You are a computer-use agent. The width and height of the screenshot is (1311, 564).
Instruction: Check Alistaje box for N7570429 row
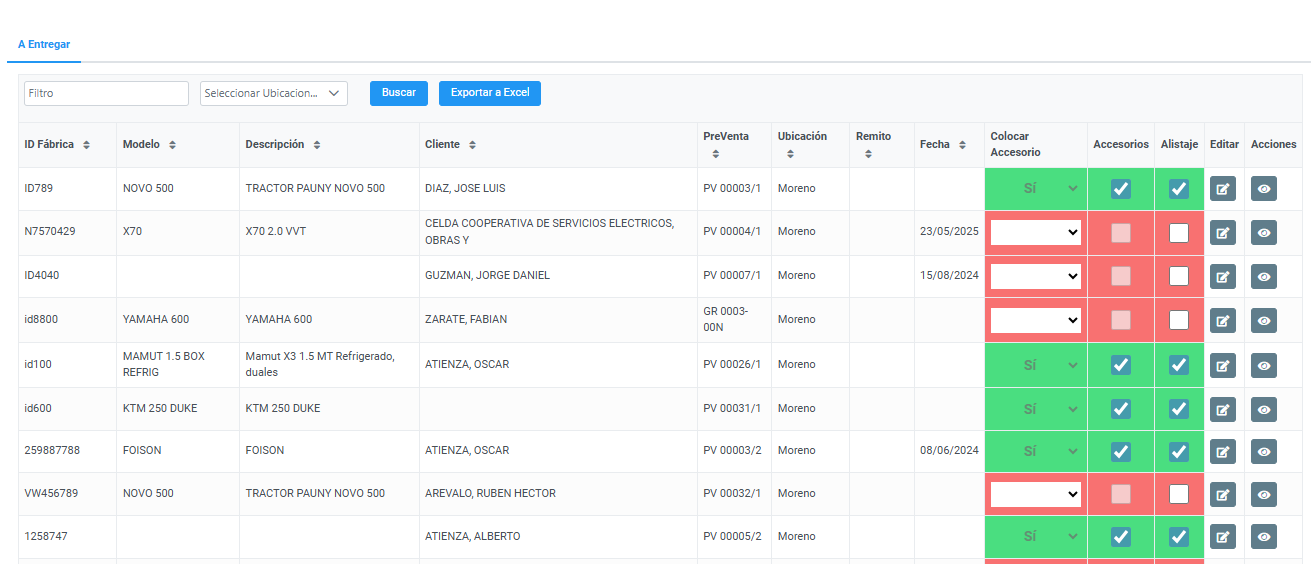tap(1179, 232)
